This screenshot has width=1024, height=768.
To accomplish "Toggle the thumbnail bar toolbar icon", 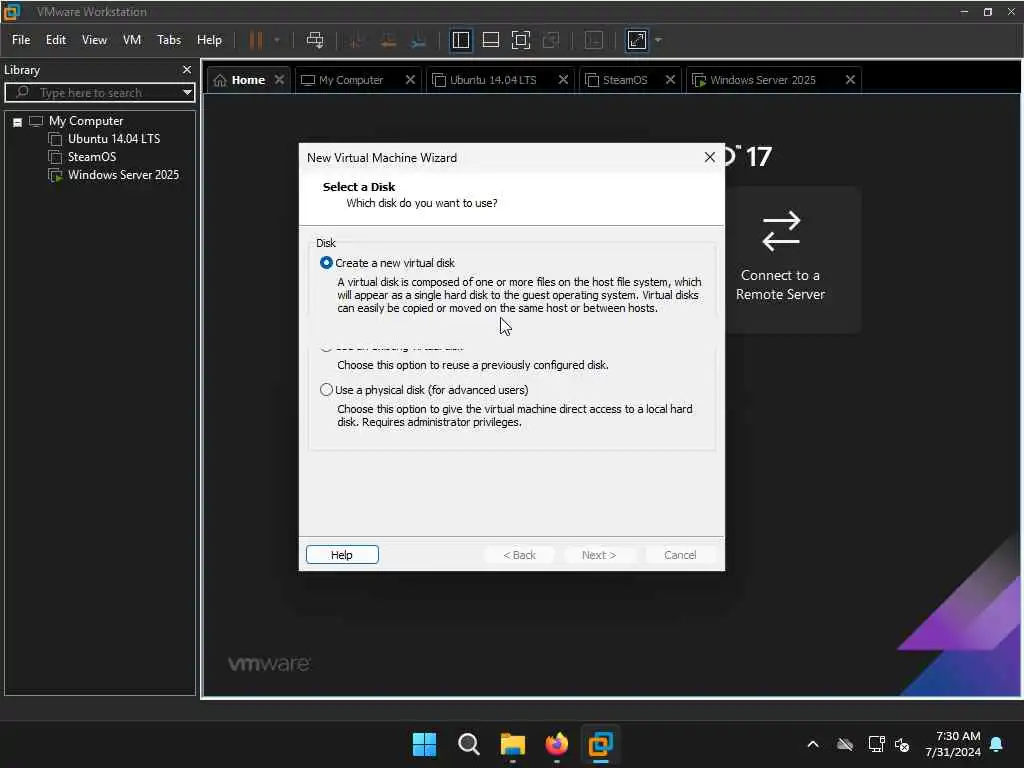I will coord(490,40).
